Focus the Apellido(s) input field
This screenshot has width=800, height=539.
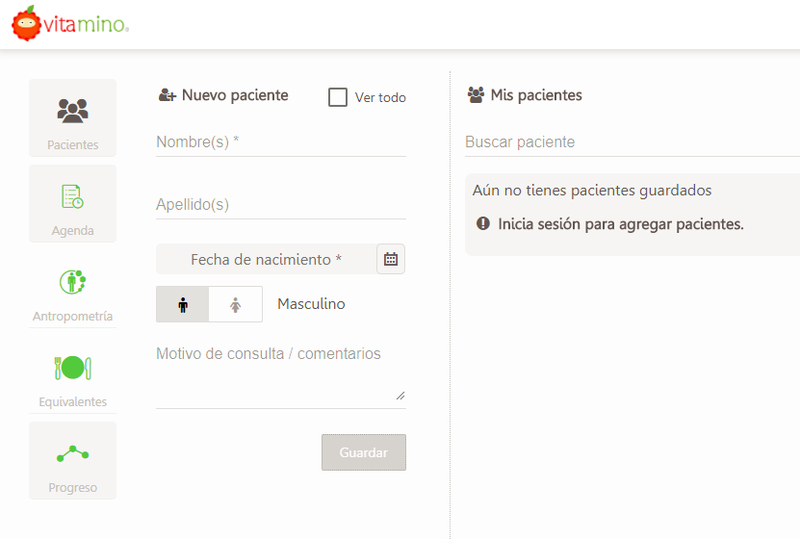[x=280, y=205]
